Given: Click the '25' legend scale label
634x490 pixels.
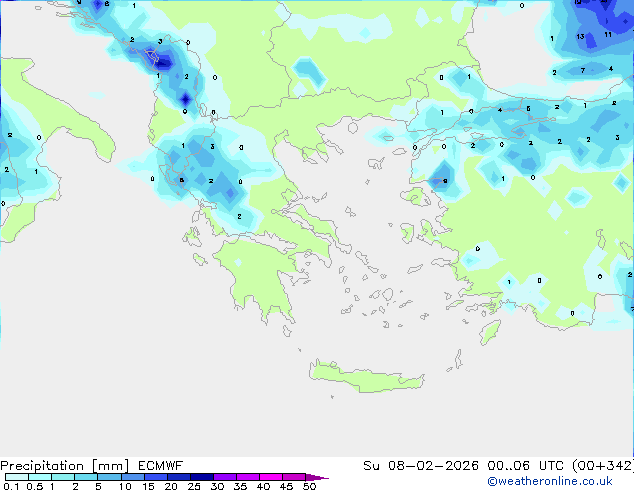Looking at the screenshot, I should click(194, 486).
